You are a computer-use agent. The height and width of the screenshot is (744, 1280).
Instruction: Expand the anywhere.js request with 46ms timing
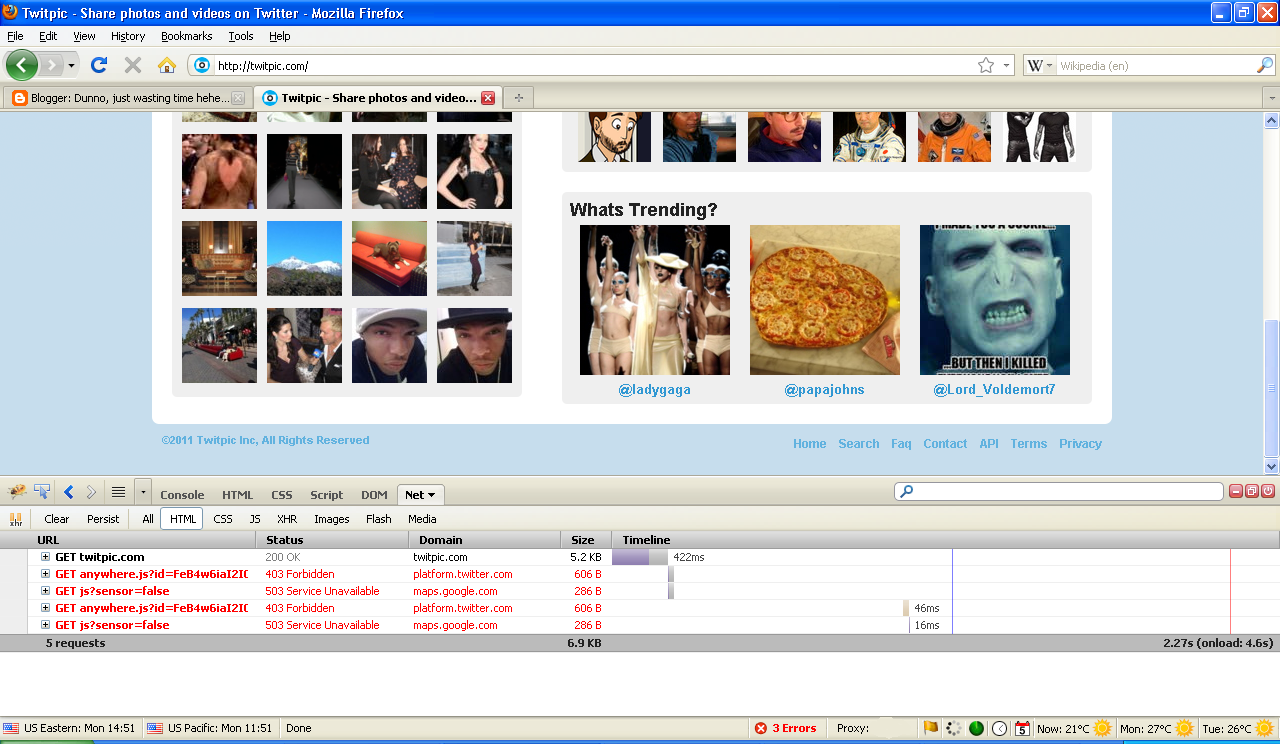pos(45,608)
